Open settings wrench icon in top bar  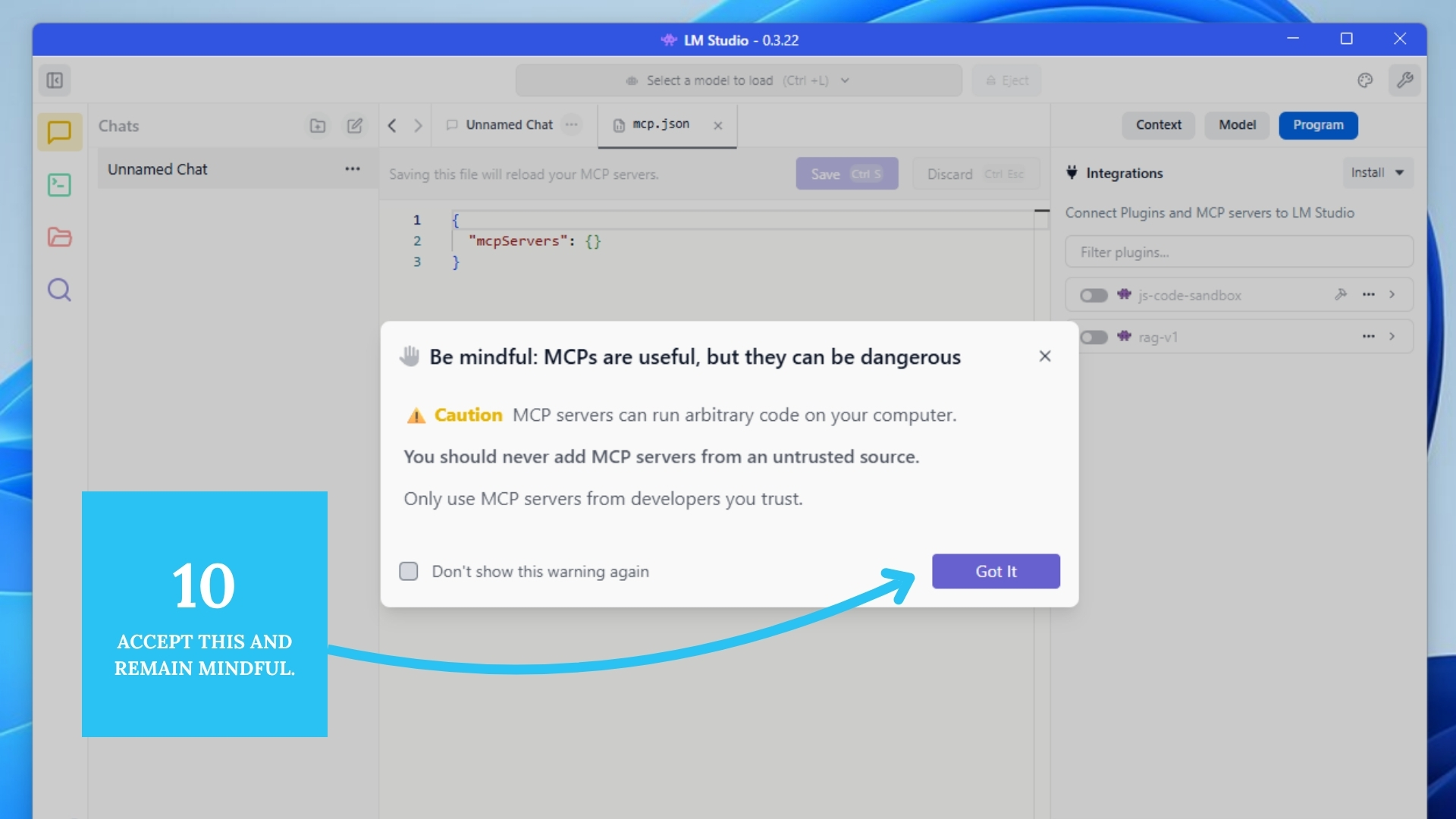click(1404, 80)
